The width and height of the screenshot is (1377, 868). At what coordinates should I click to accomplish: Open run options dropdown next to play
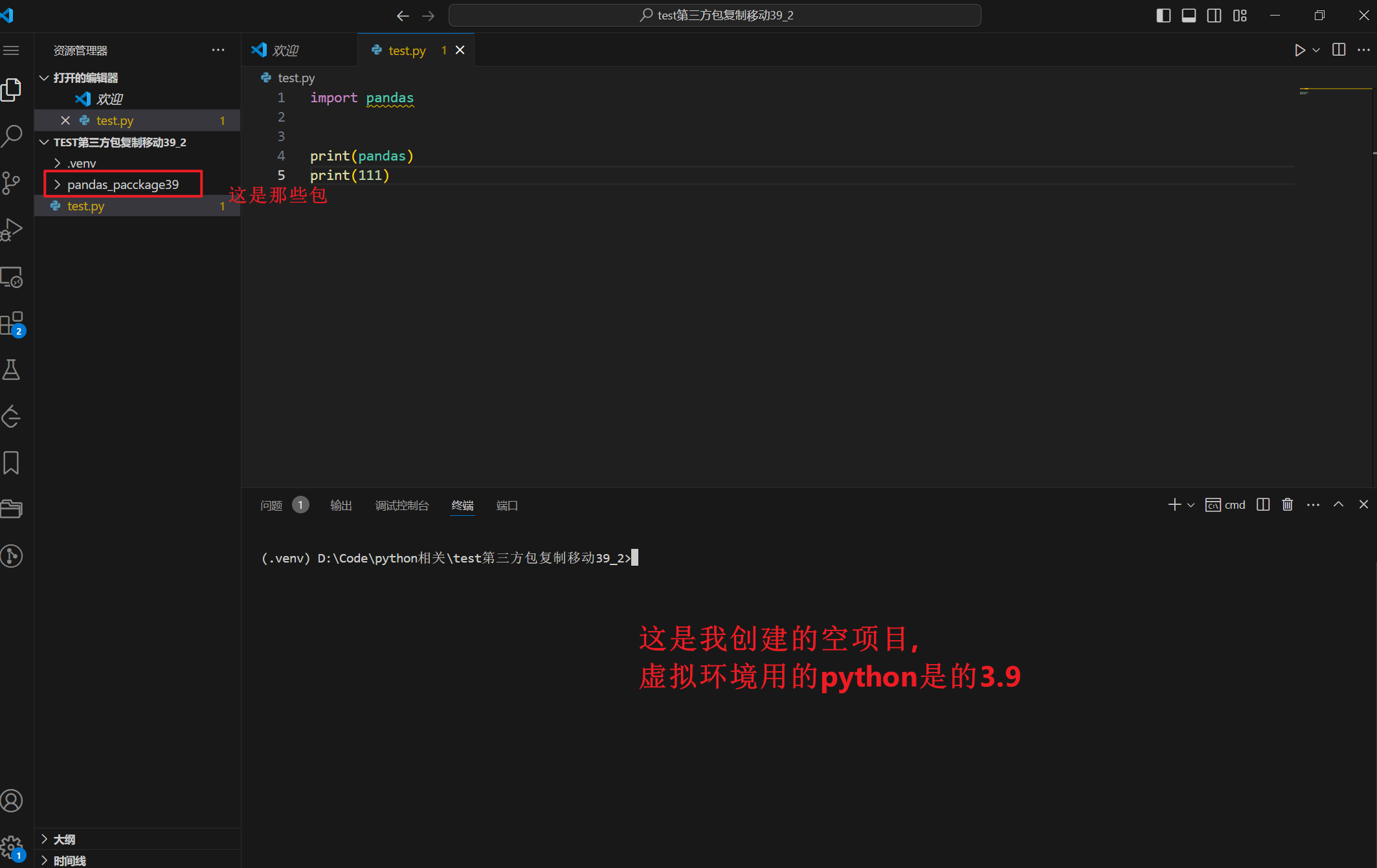pos(1316,50)
